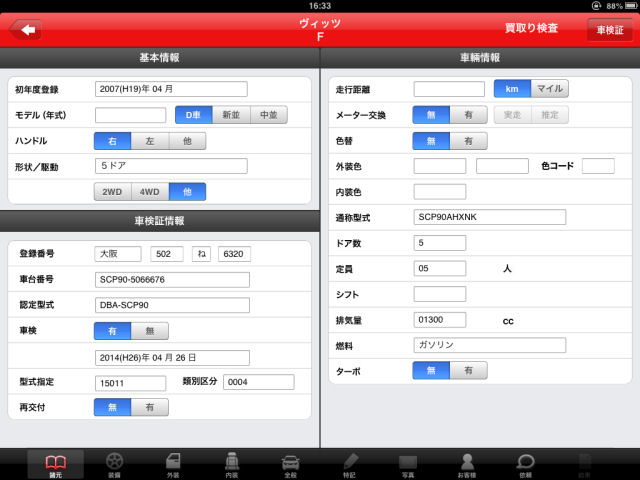Image resolution: width=640 pixels, height=480 pixels.
Task: Select マイル distance unit
Action: tap(550, 89)
